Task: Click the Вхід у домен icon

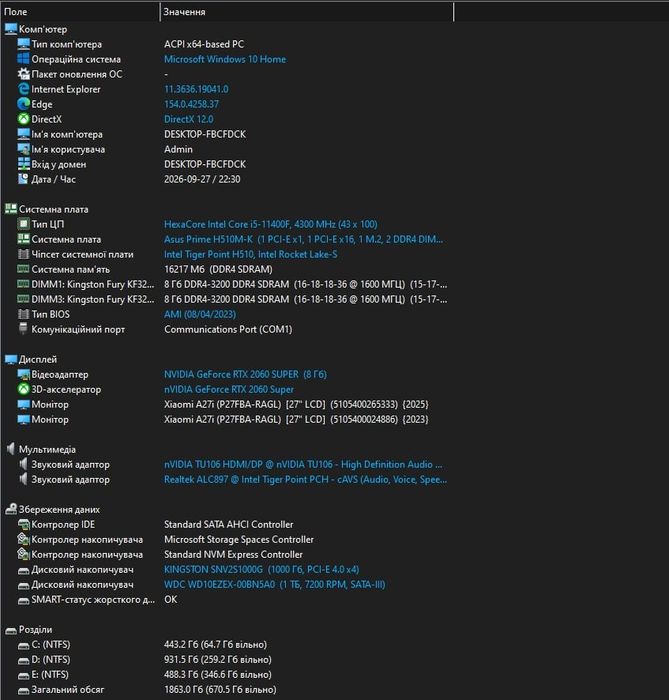Action: click(23, 164)
